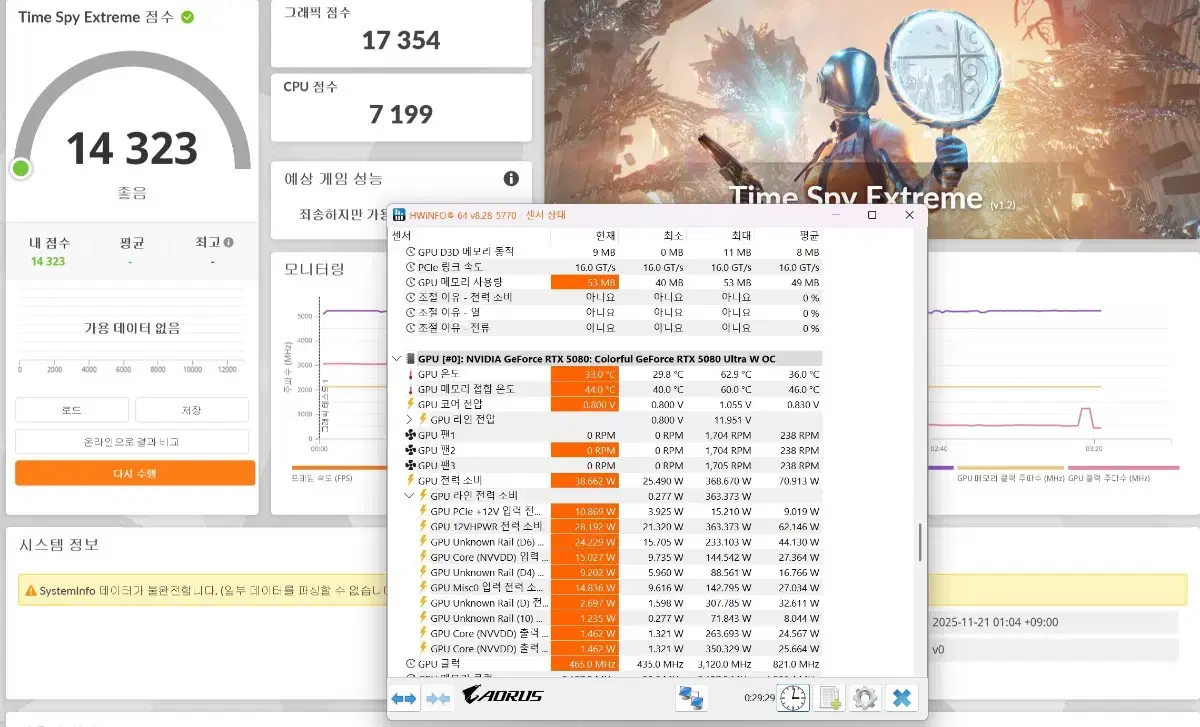Click the 그래픽 점수 17 354 card
The image size is (1200, 727).
click(x=401, y=34)
